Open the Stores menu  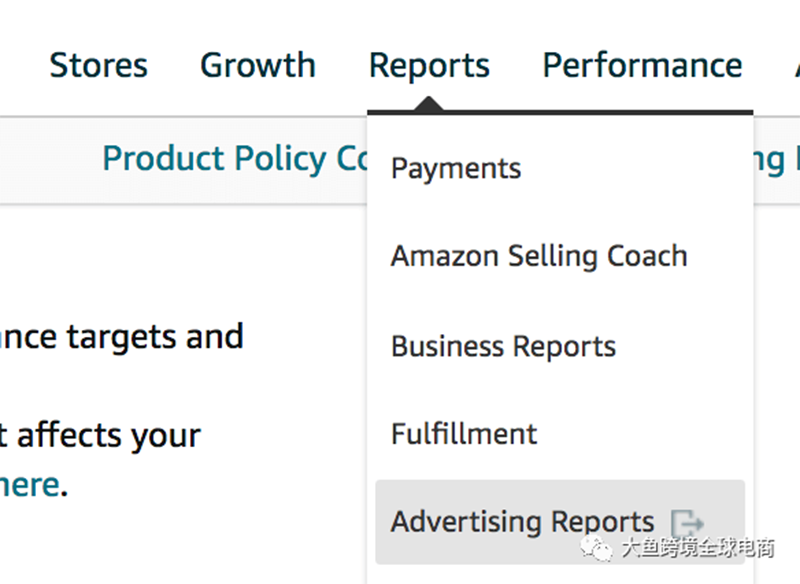point(98,65)
